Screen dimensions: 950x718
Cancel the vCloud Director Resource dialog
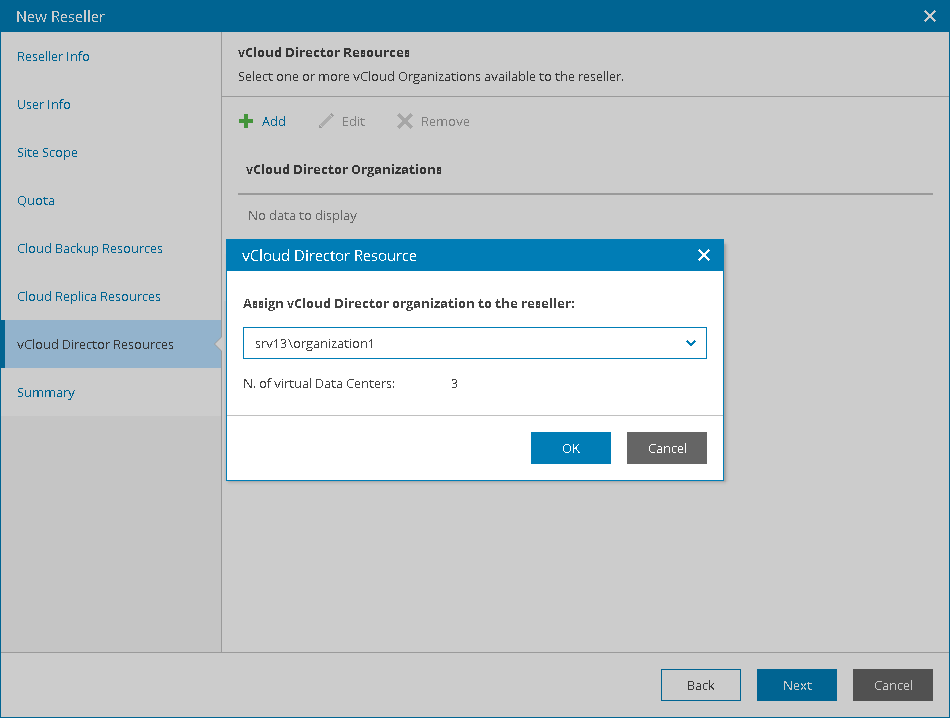click(667, 449)
